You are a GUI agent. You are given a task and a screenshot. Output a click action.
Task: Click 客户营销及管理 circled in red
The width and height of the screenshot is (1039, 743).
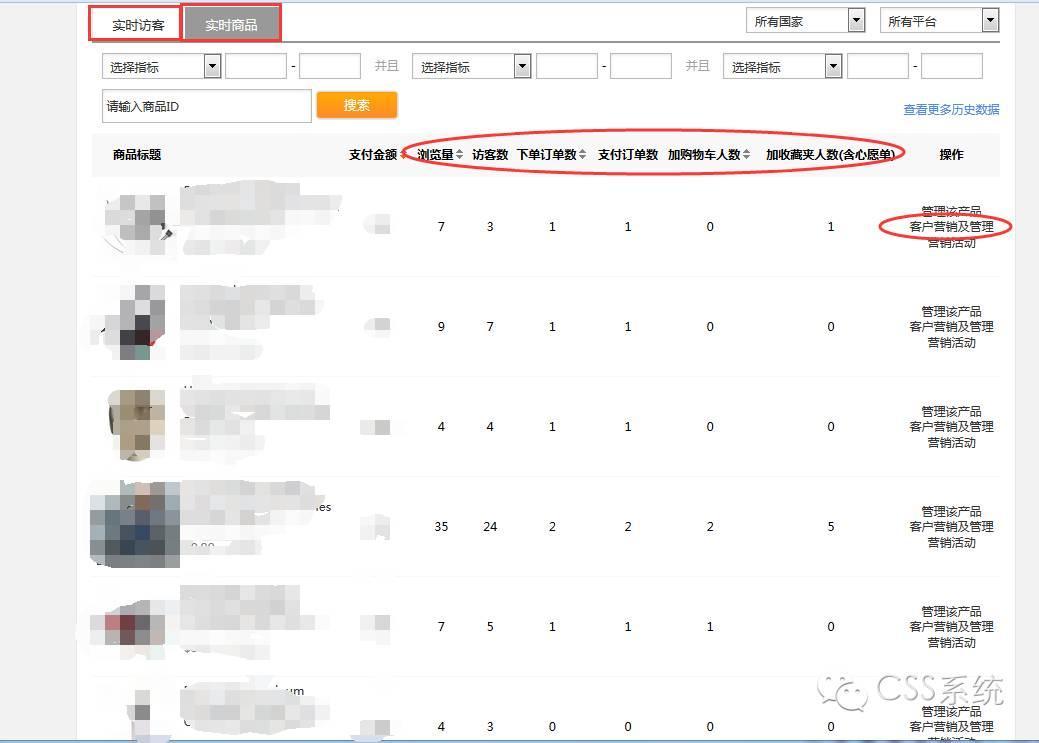[951, 227]
